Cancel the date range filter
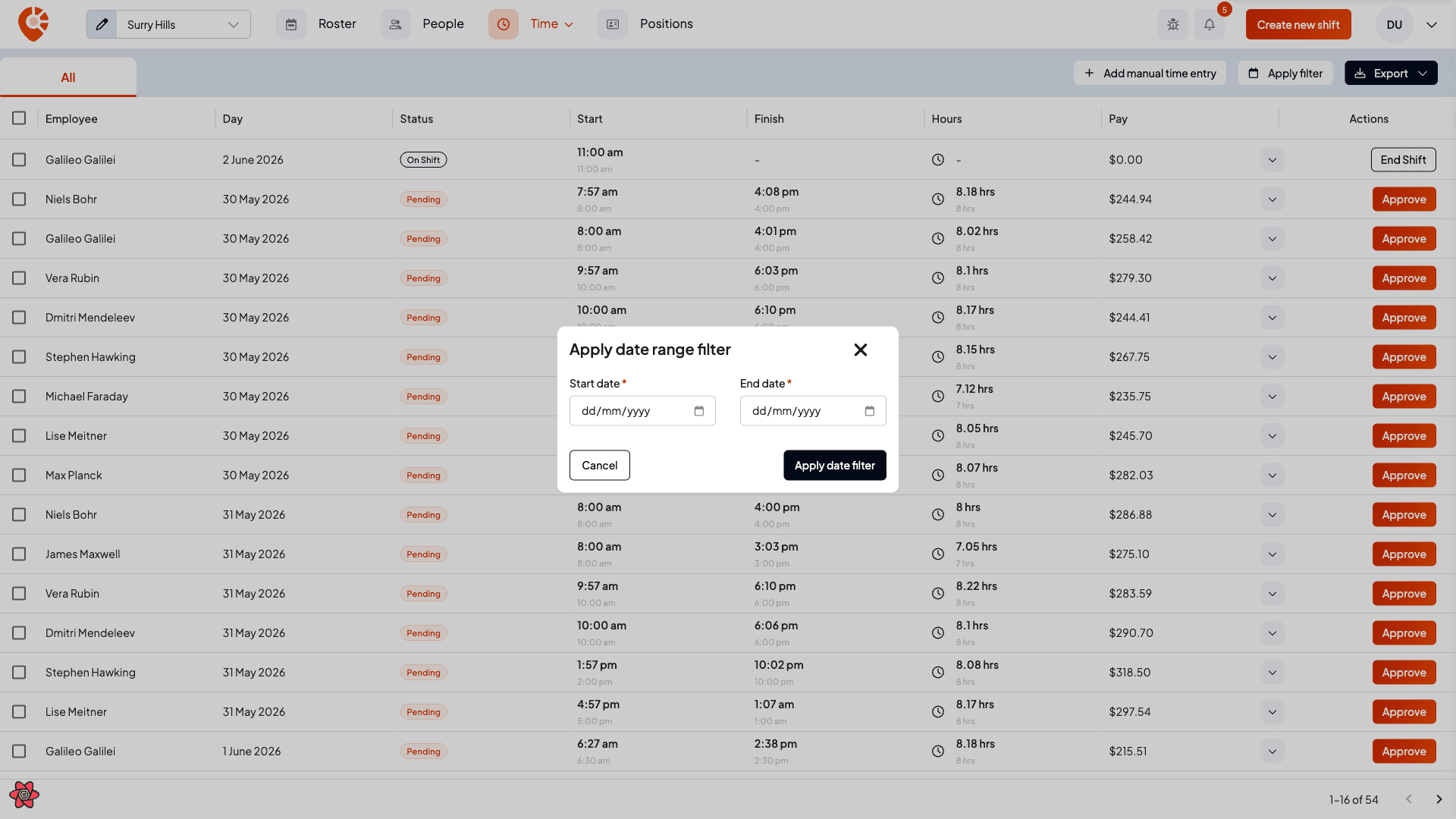This screenshot has height=819, width=1456. (x=599, y=465)
